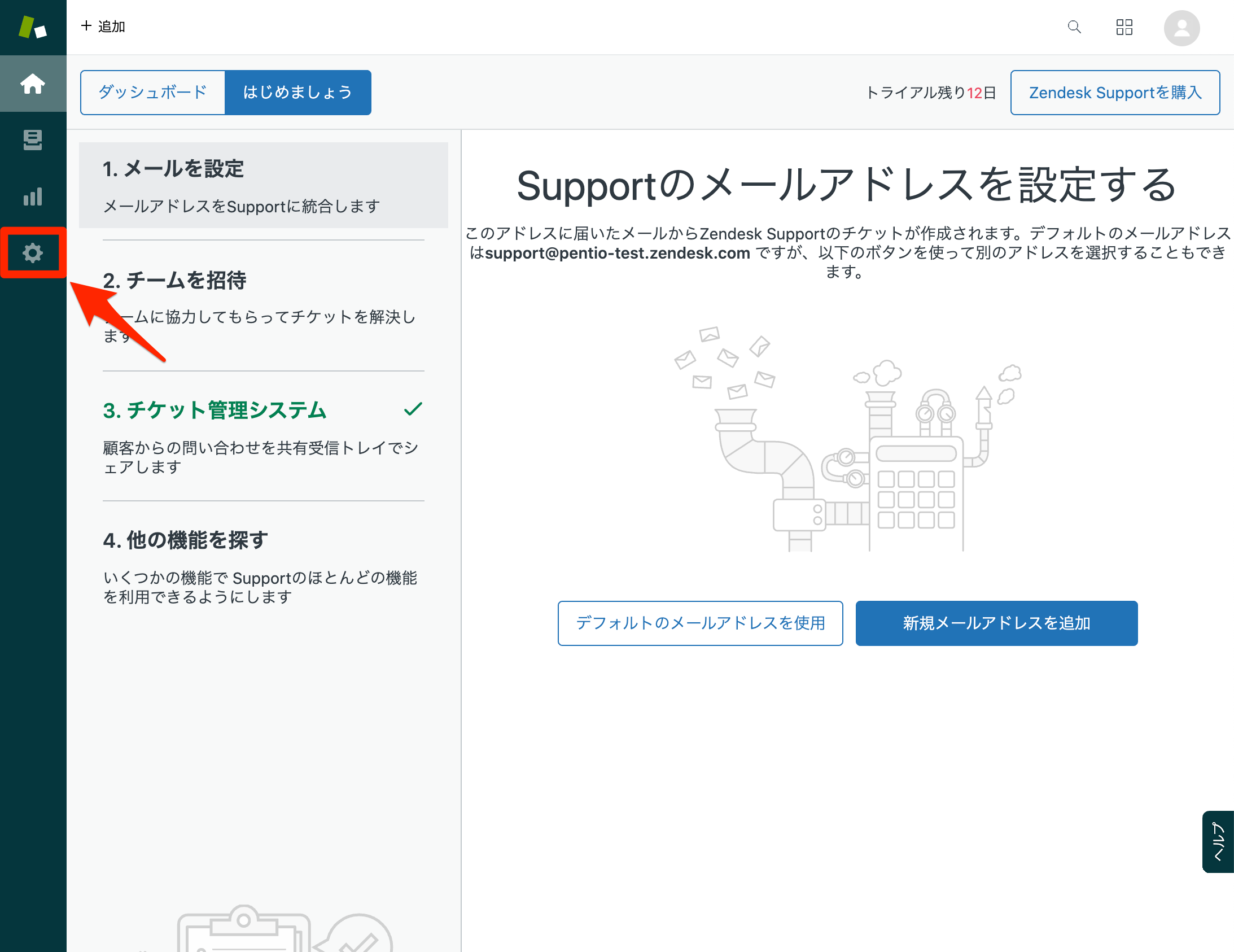Image resolution: width=1234 pixels, height=952 pixels.
Task: Click the search magnifier icon
Action: click(1074, 27)
